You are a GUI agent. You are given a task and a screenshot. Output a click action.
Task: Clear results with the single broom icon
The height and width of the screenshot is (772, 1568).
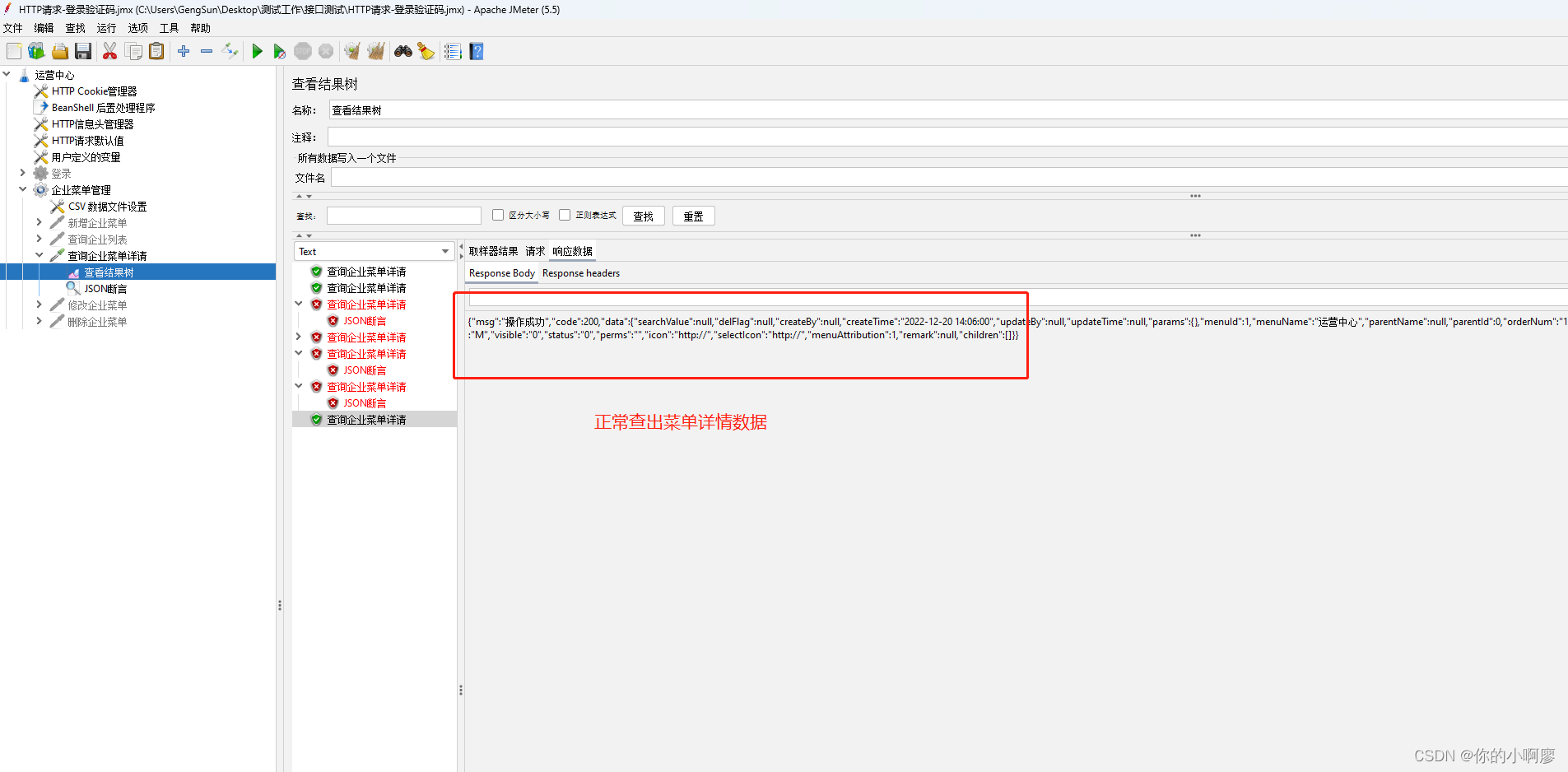[x=352, y=51]
